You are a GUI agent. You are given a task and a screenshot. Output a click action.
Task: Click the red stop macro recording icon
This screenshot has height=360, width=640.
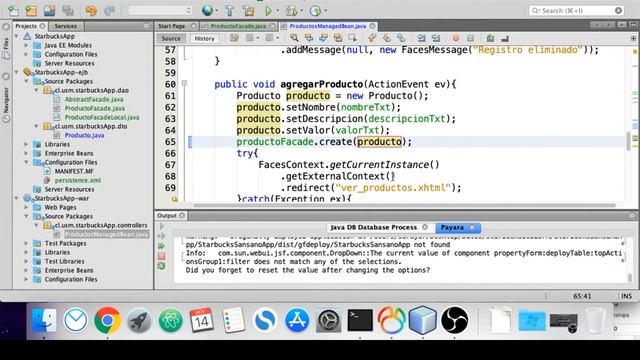(456, 38)
